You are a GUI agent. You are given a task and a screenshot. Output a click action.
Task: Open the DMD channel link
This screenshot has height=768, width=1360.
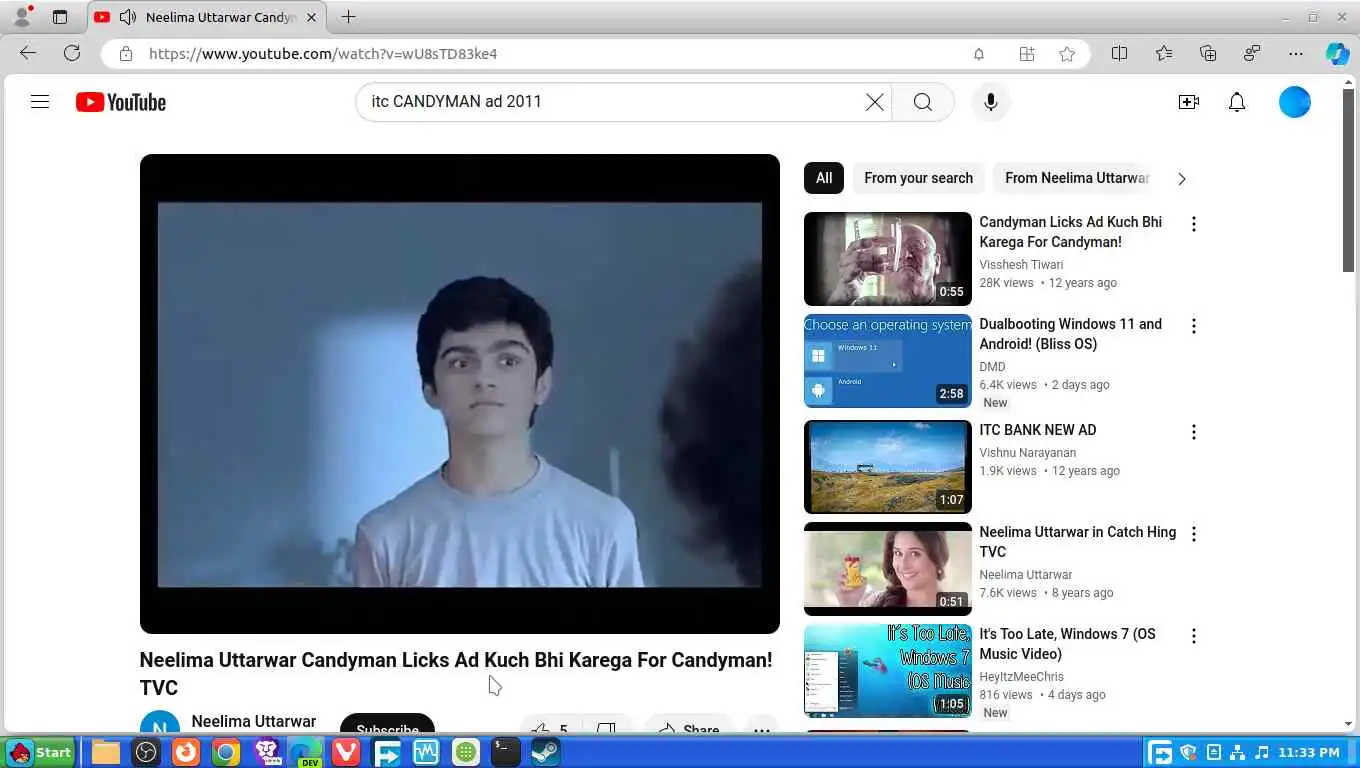992,367
